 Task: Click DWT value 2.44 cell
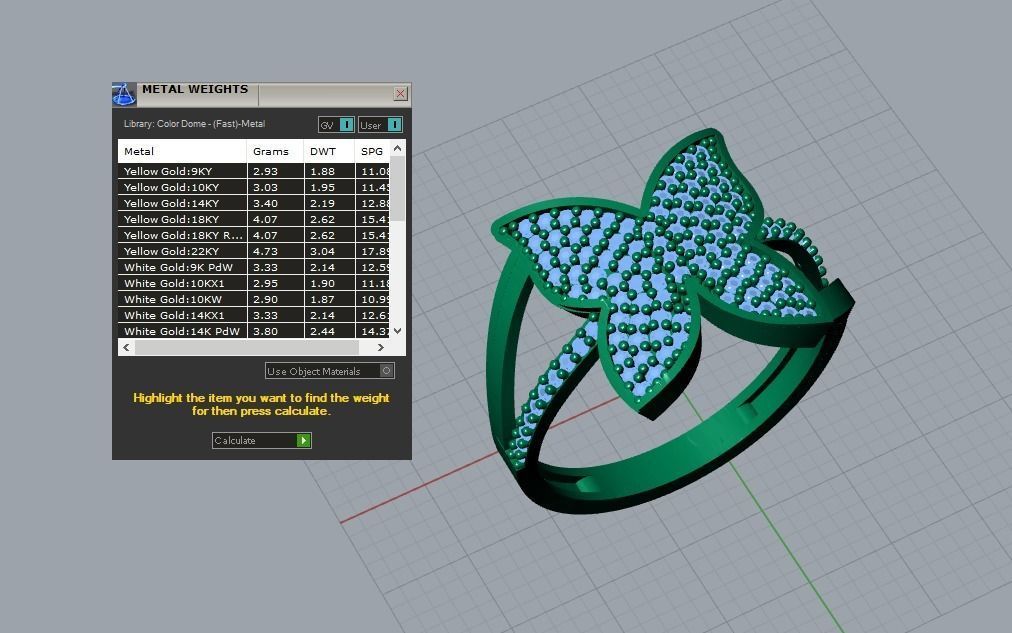[x=329, y=331]
